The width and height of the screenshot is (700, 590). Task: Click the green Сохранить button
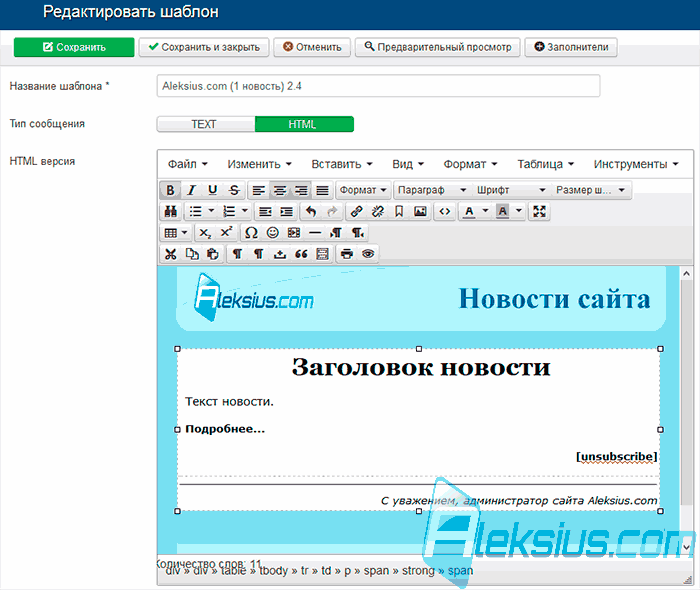[74, 47]
